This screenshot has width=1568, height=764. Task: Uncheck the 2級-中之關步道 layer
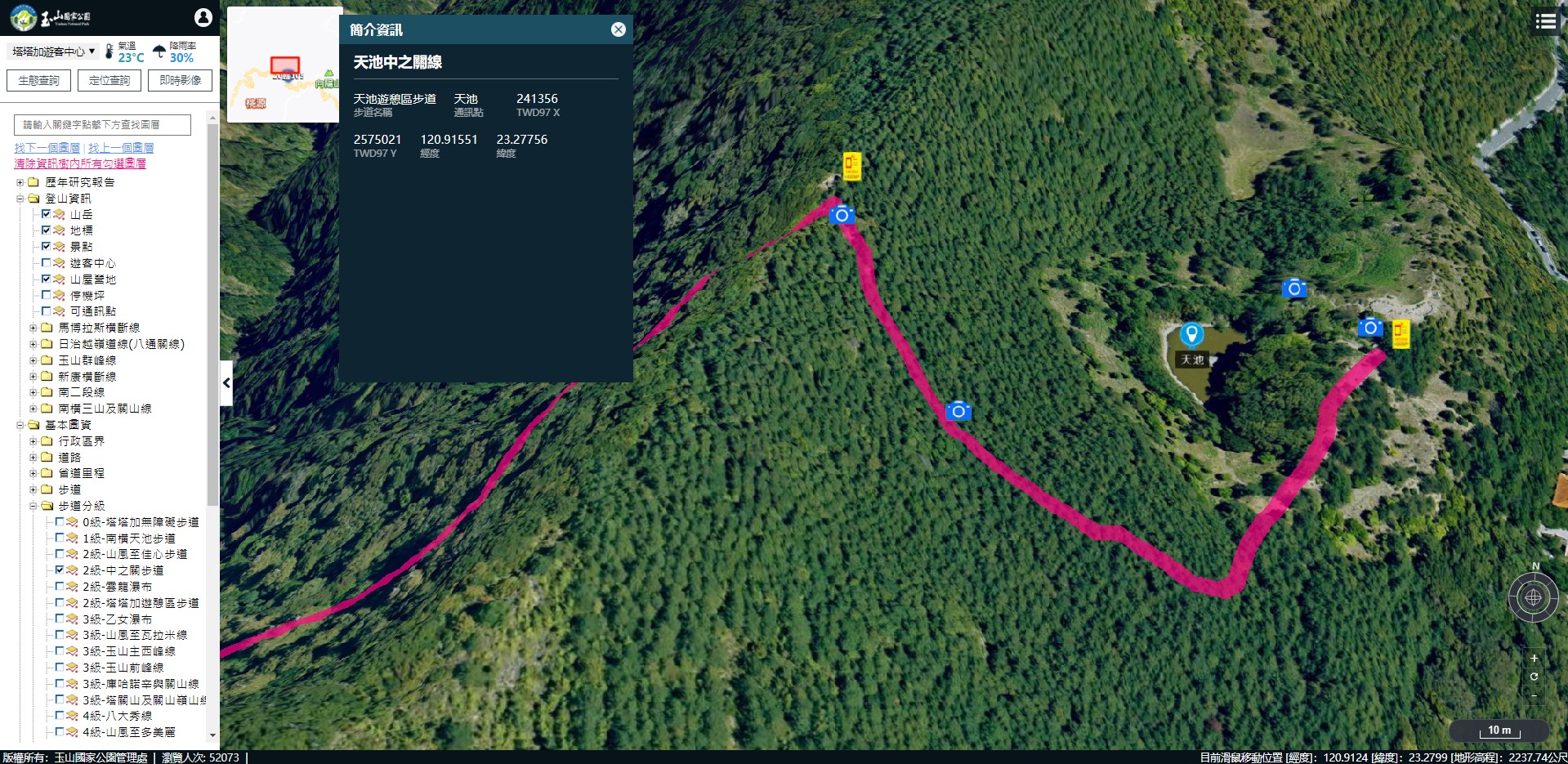tap(59, 570)
